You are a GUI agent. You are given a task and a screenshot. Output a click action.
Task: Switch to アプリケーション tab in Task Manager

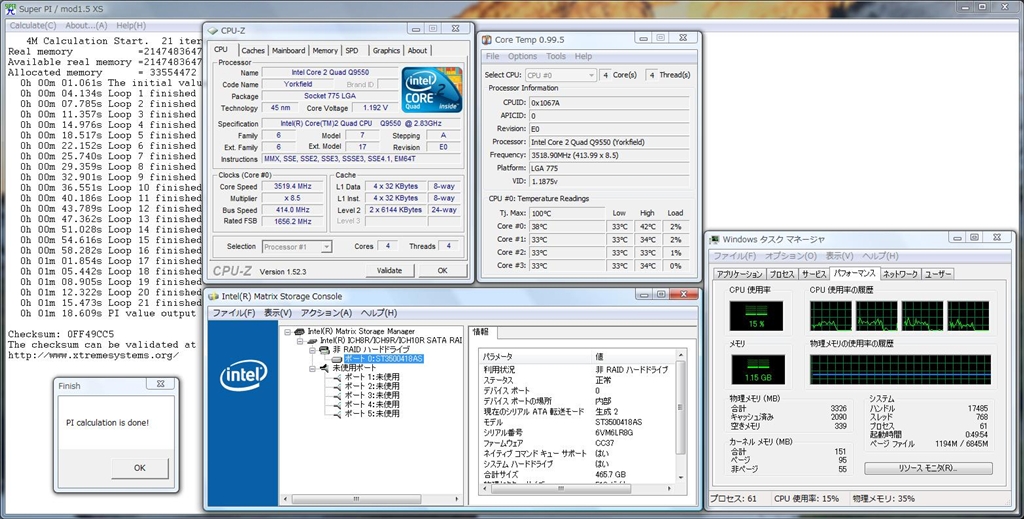coord(739,274)
